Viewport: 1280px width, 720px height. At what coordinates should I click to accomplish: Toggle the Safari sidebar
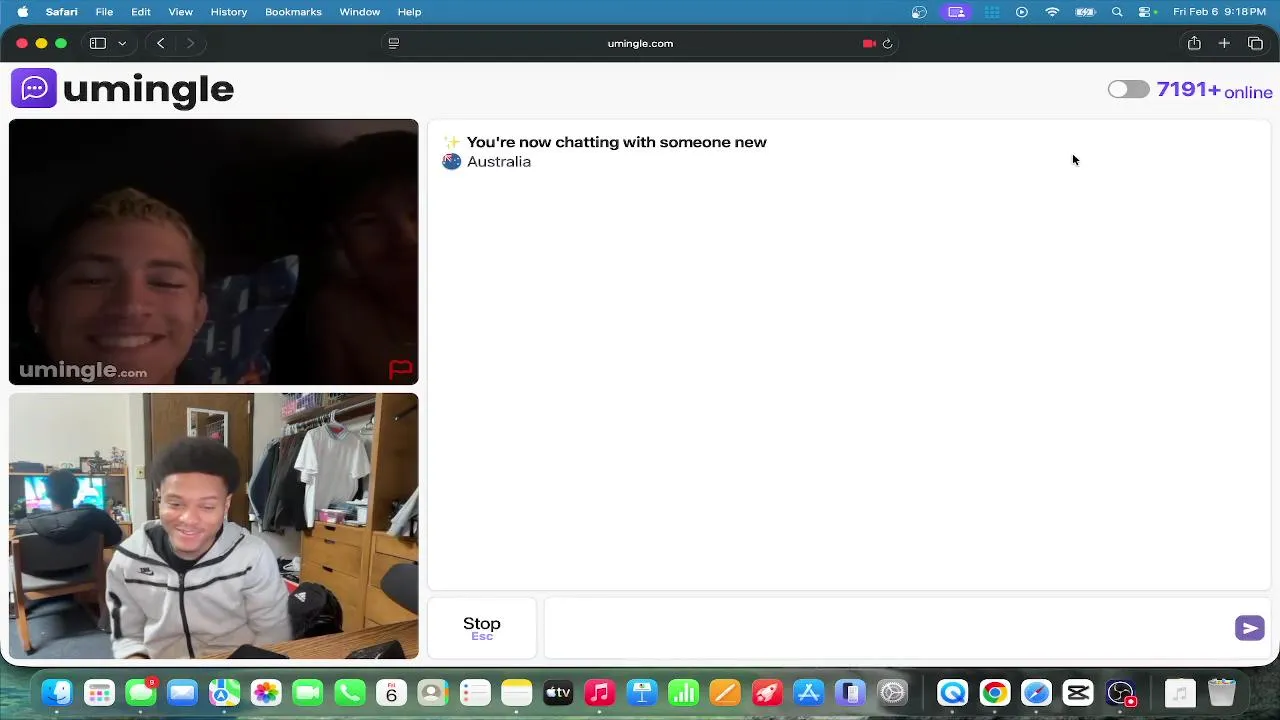coord(98,43)
